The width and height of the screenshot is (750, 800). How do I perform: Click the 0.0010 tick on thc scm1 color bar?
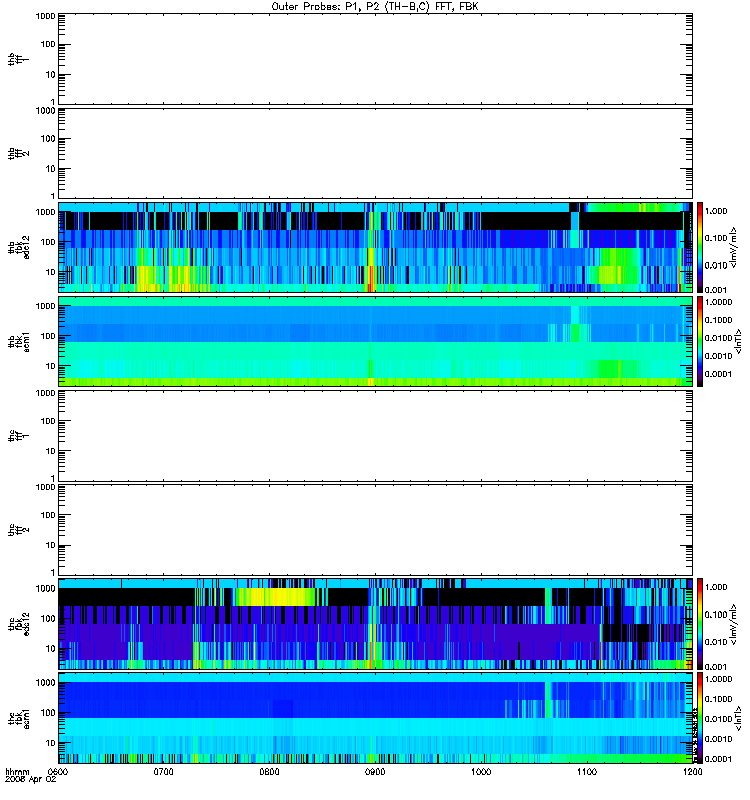718,739
